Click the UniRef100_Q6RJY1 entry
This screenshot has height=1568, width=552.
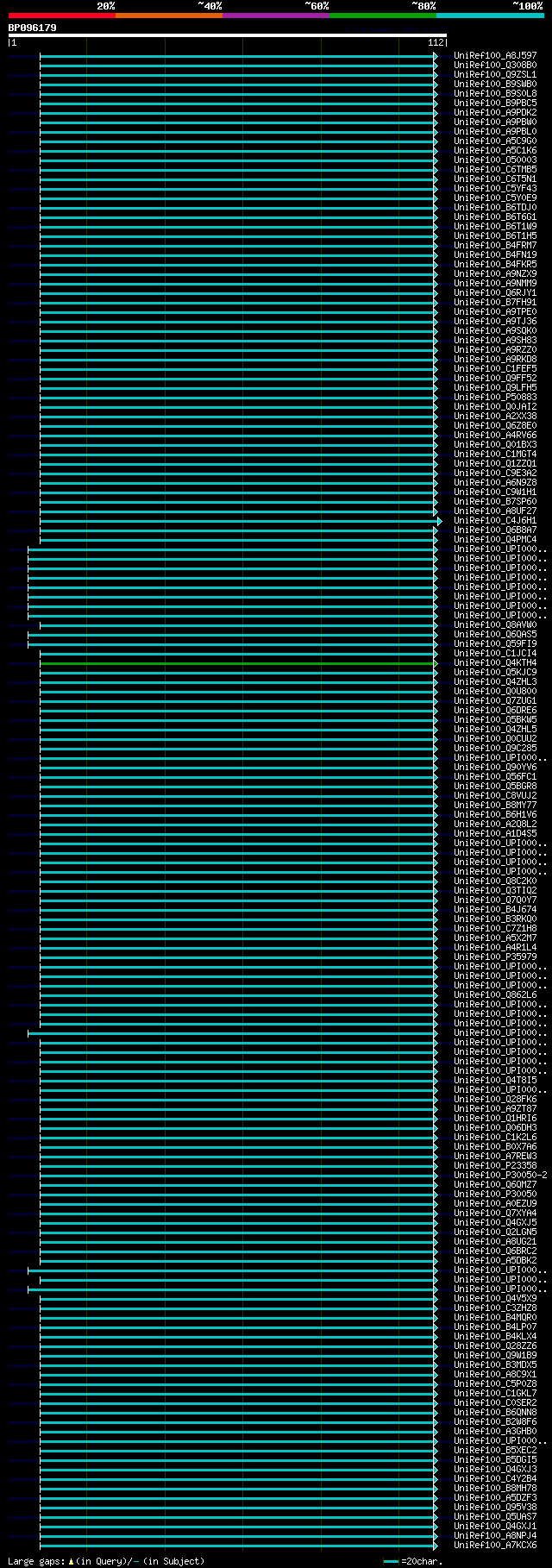coord(495,292)
